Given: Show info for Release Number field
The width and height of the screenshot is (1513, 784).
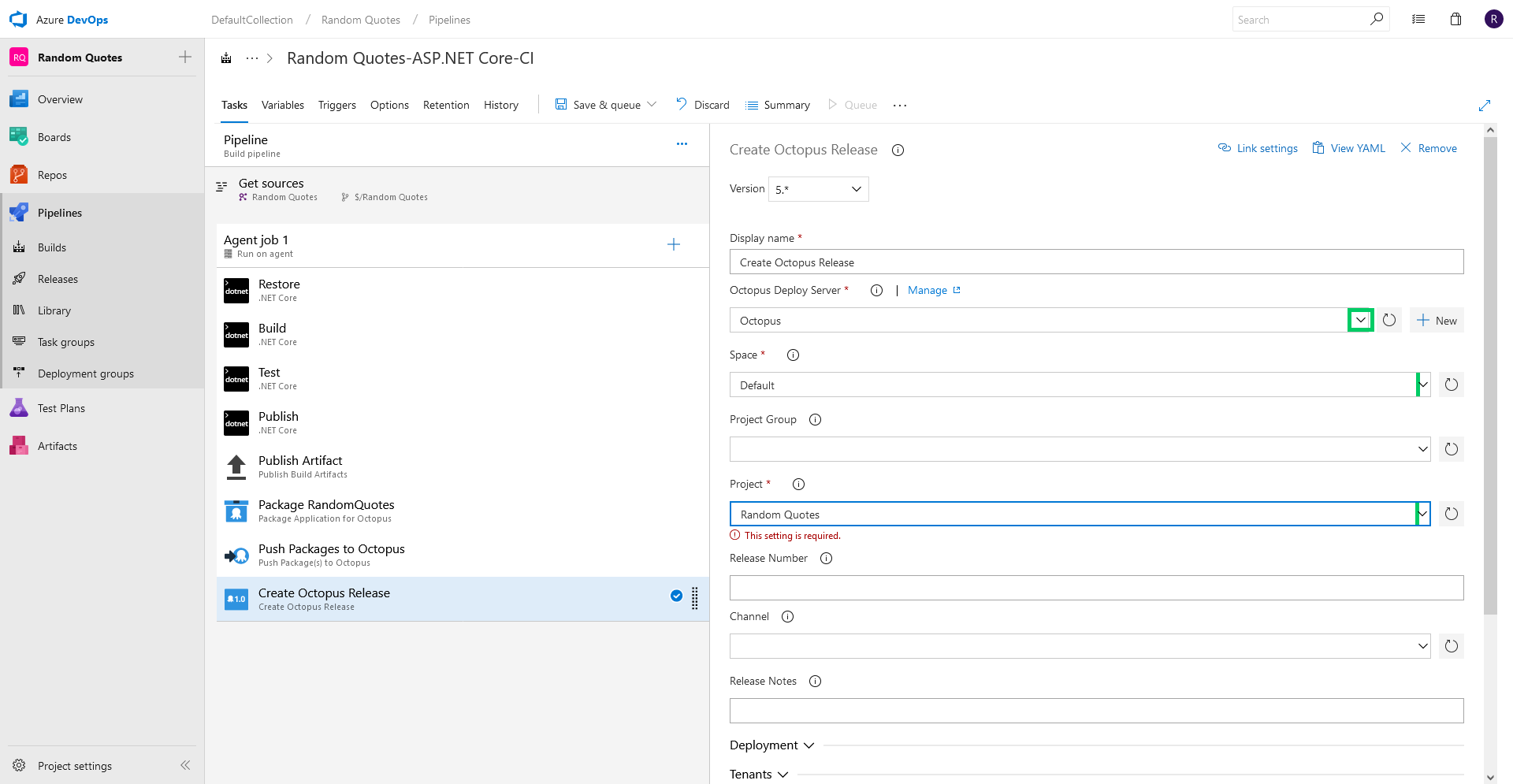Looking at the screenshot, I should (x=826, y=558).
